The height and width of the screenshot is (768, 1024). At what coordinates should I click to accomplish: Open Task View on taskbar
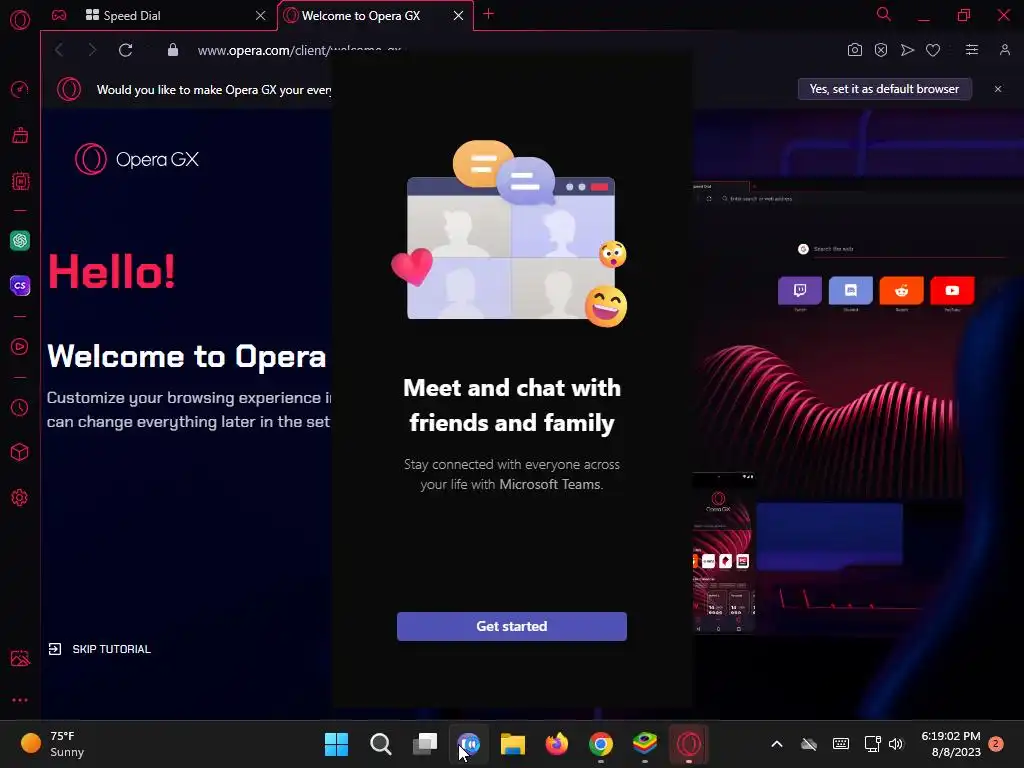coord(424,744)
